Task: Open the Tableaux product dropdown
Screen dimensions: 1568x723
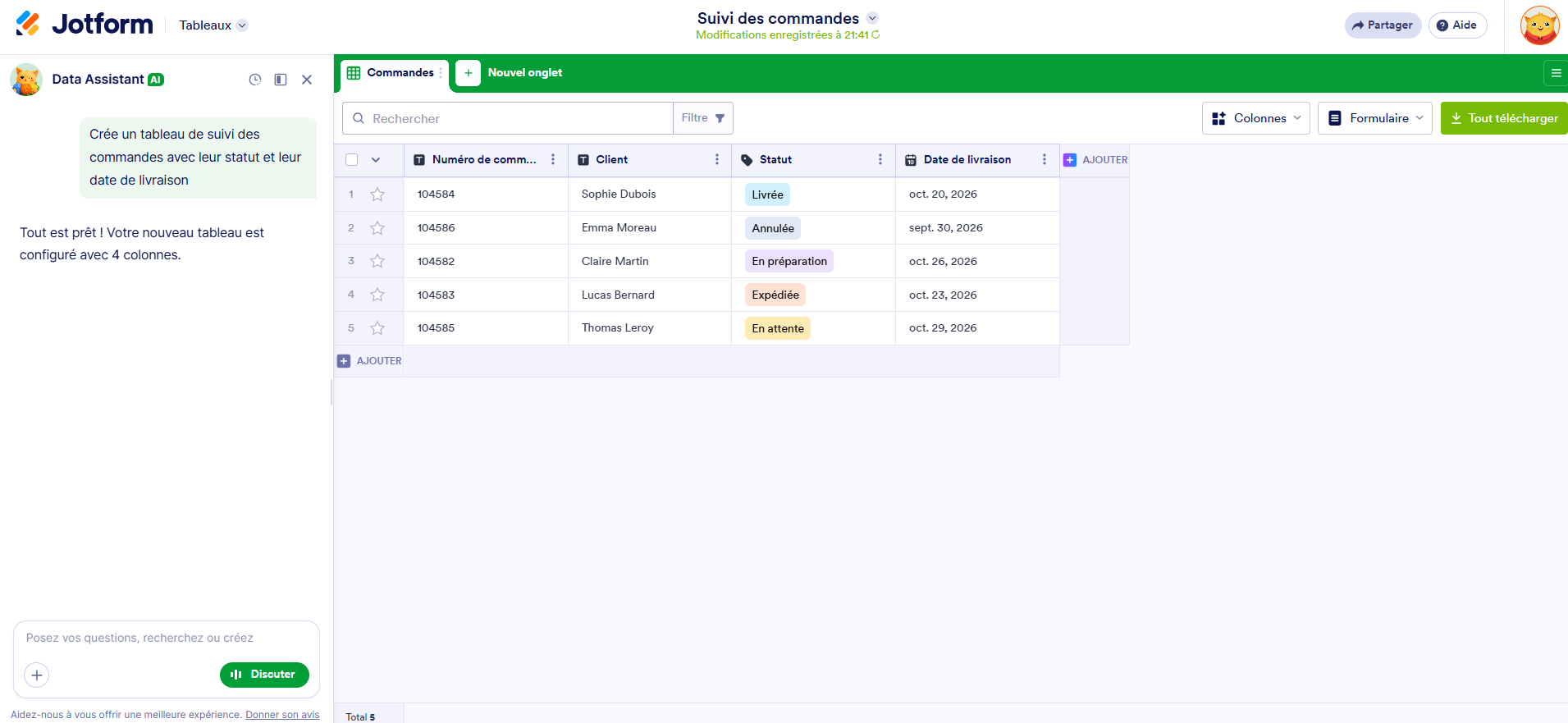Action: point(213,25)
